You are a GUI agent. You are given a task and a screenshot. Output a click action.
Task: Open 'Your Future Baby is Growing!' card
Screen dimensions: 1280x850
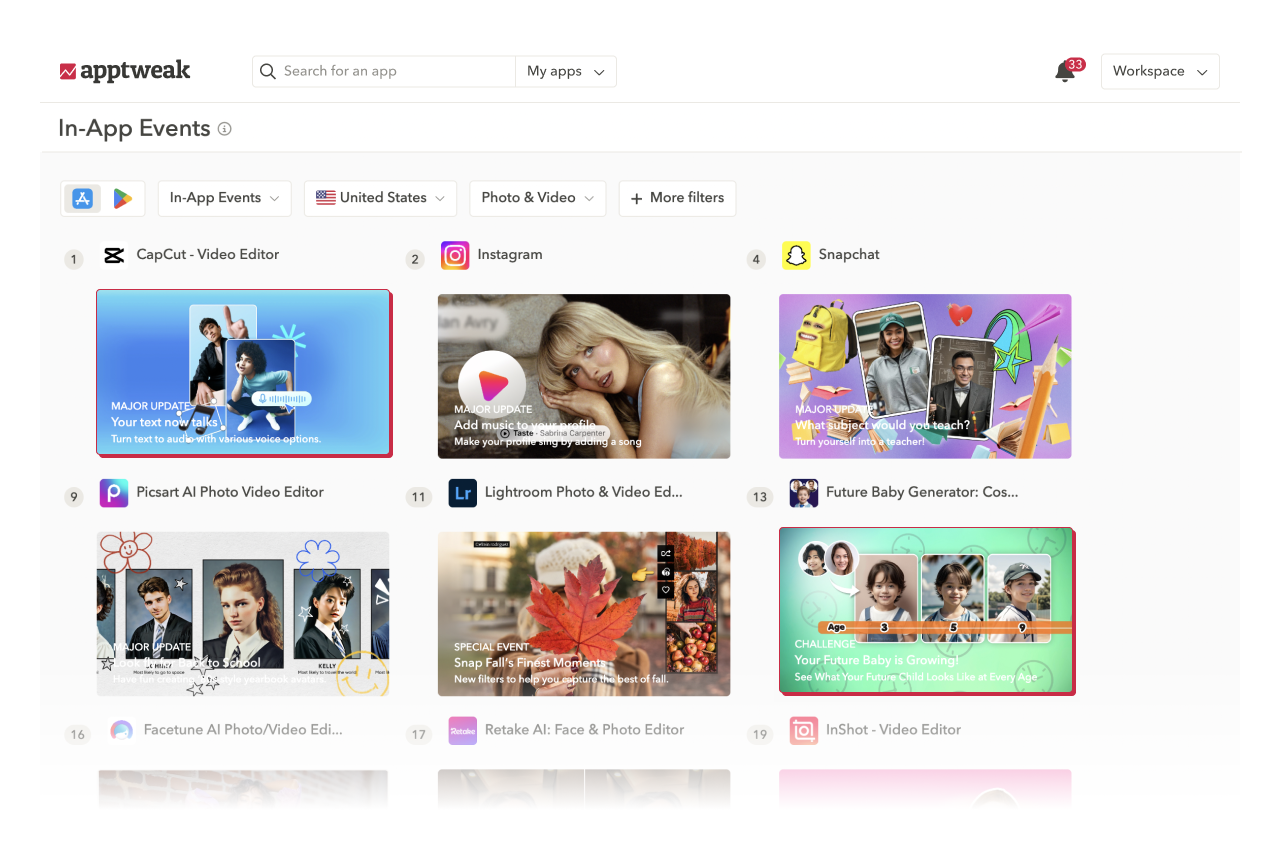(926, 611)
